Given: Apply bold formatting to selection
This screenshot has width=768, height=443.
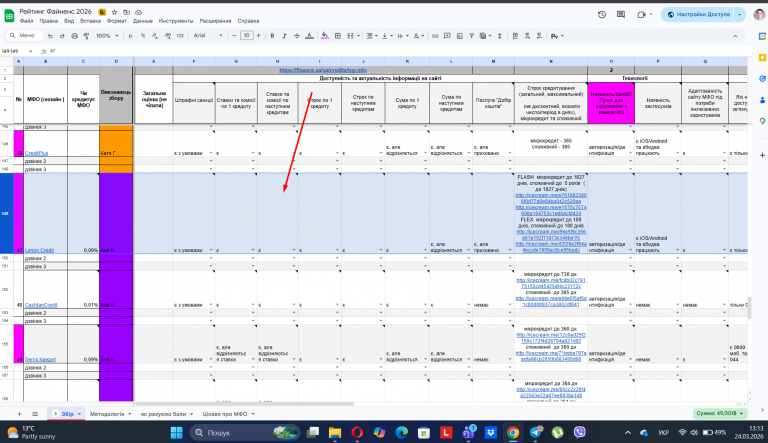Looking at the screenshot, I should 272,36.
